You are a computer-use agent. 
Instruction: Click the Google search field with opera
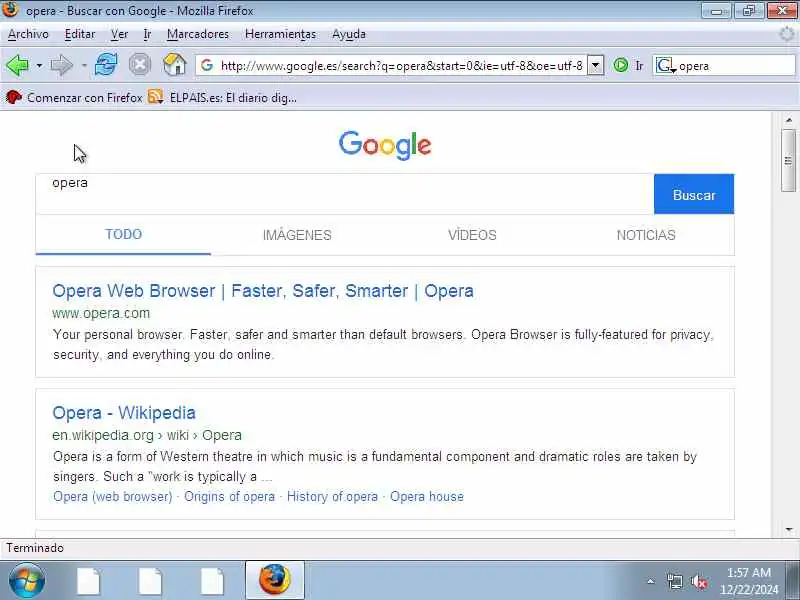[x=344, y=194]
